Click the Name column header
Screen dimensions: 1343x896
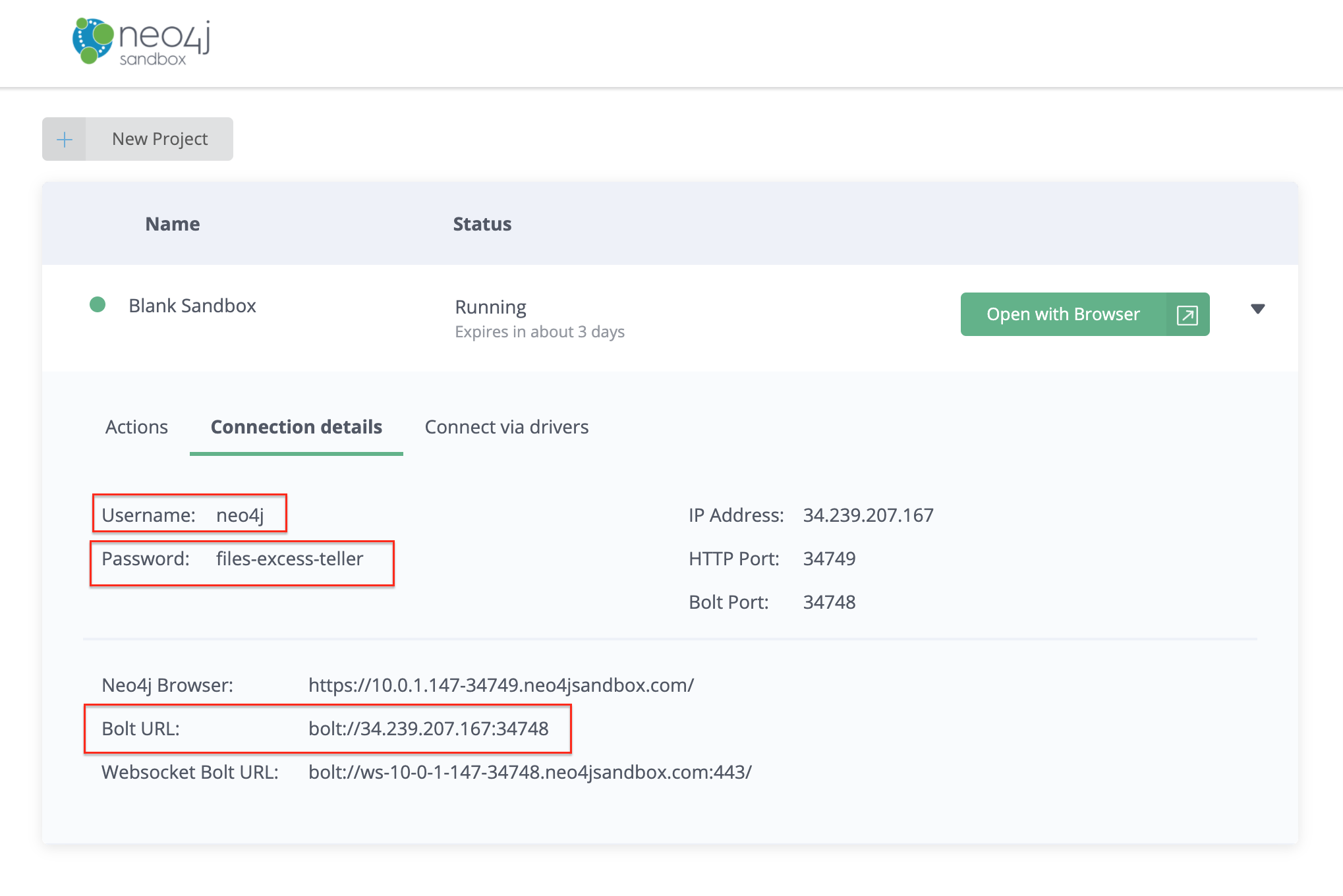pyautogui.click(x=172, y=224)
